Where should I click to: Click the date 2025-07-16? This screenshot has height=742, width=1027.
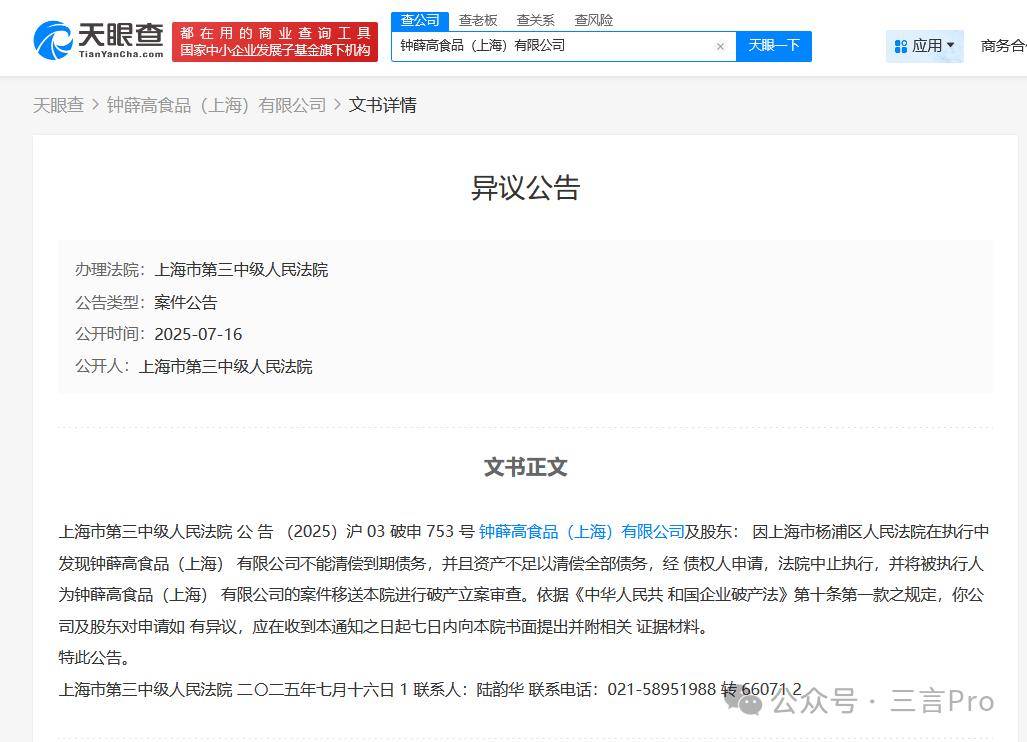point(198,334)
